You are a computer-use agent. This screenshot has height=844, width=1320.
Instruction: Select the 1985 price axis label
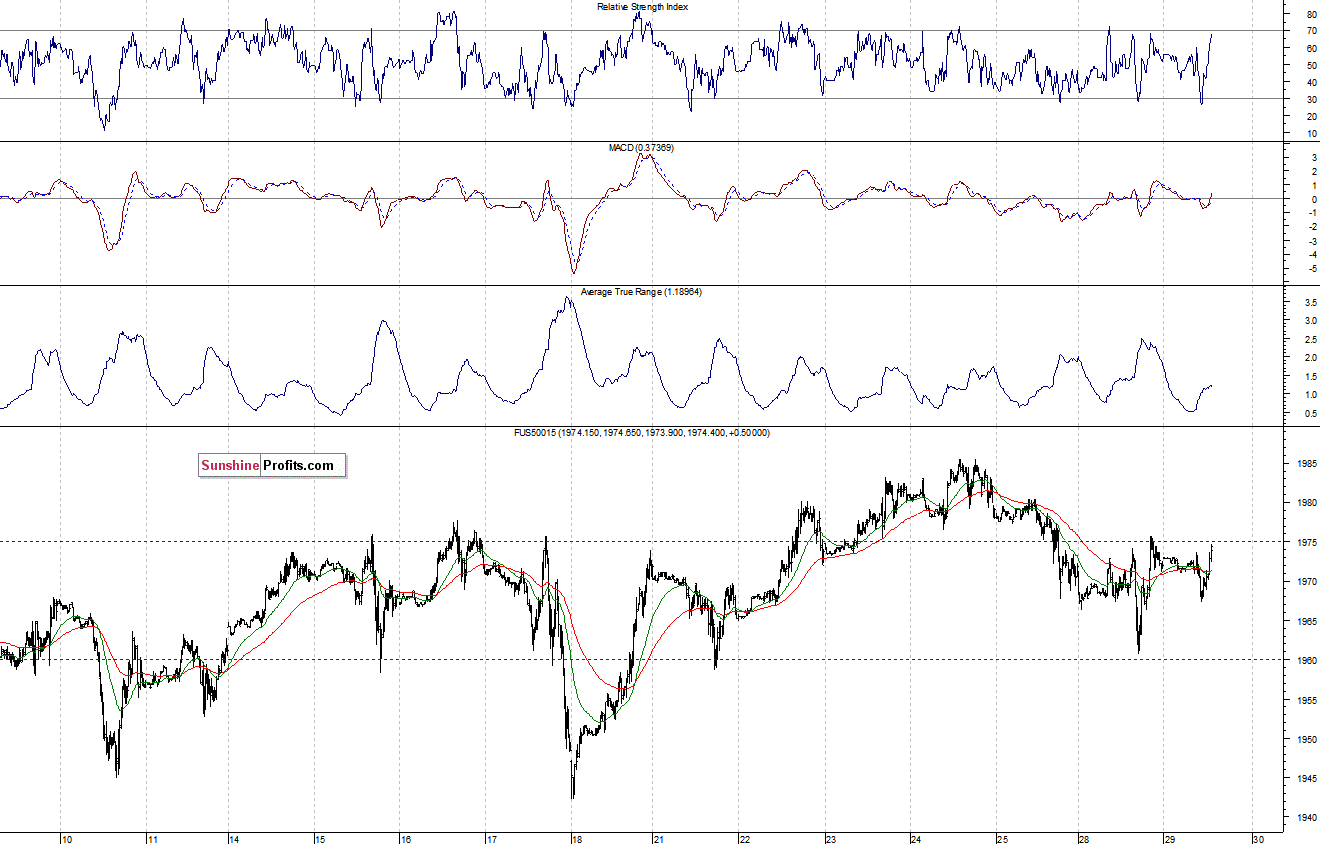click(x=1306, y=464)
